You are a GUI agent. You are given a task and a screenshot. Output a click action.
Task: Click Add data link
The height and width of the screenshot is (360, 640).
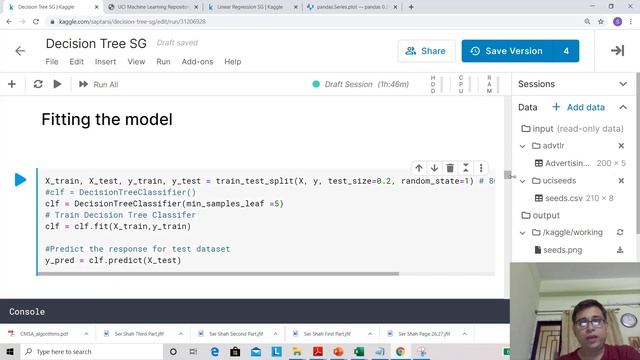pos(578,107)
